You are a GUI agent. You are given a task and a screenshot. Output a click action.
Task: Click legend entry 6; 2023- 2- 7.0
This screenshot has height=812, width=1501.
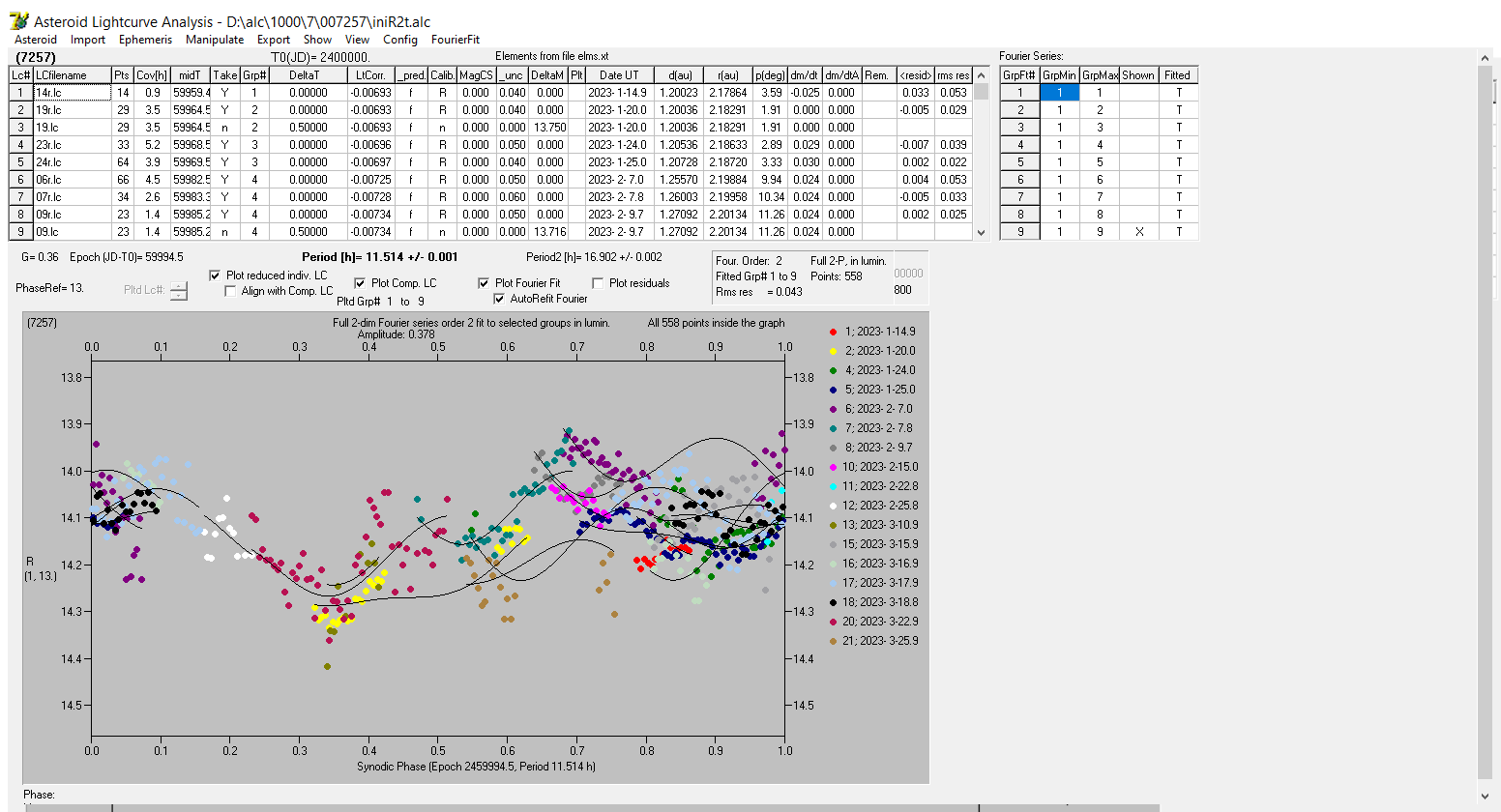tap(878, 409)
